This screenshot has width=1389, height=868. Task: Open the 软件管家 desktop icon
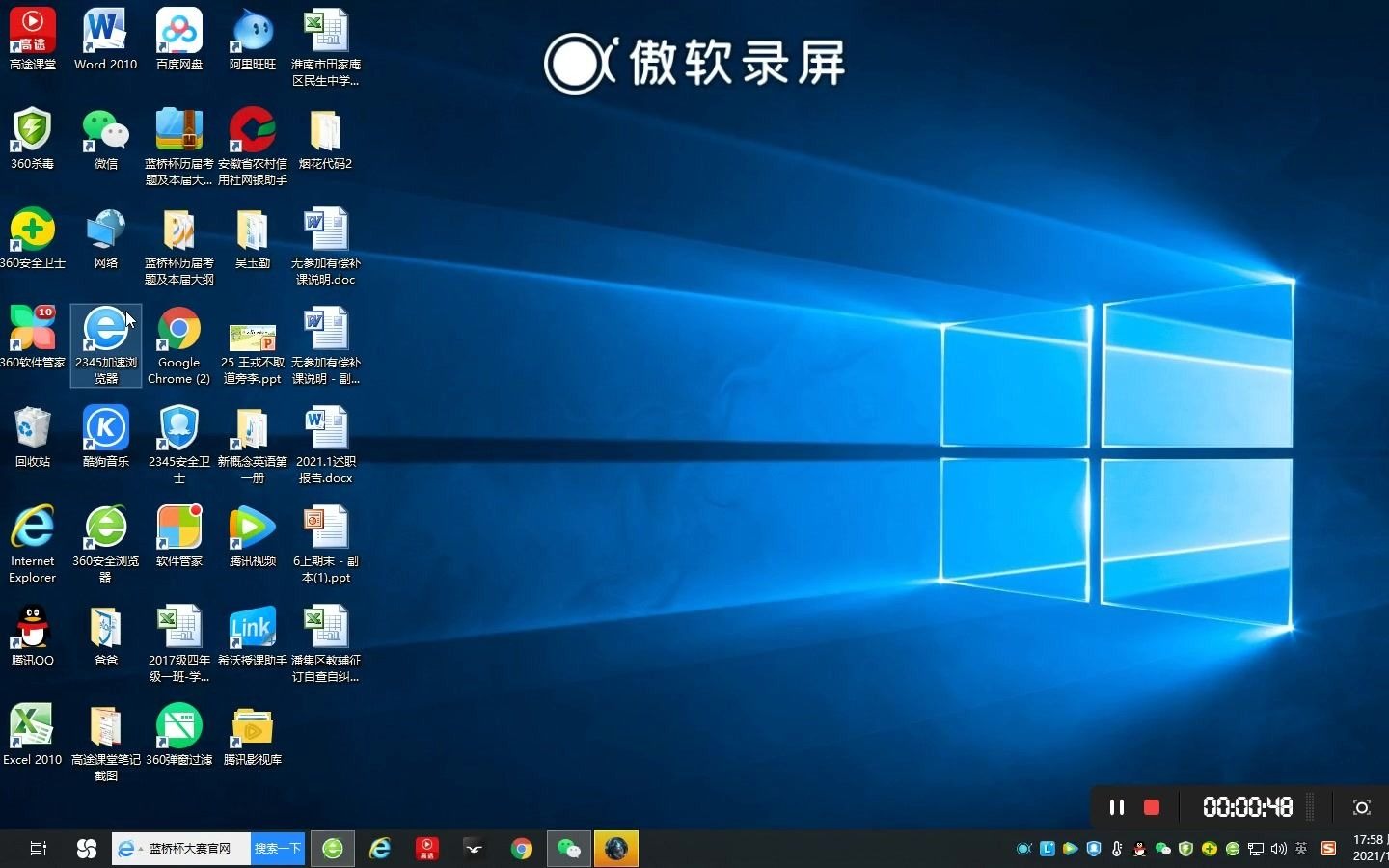coord(179,536)
